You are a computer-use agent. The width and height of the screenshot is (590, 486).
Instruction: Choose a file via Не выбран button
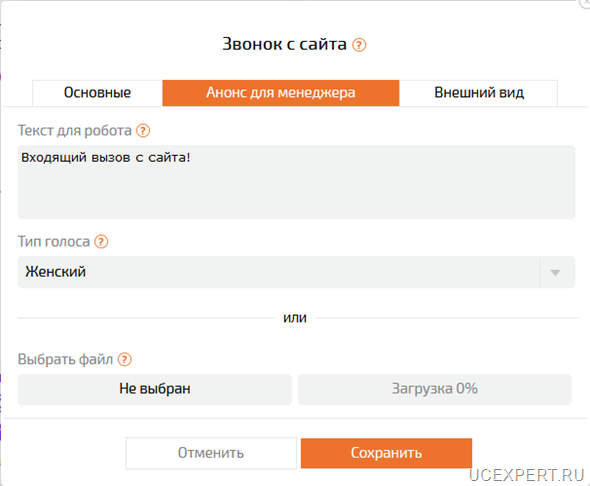click(155, 389)
